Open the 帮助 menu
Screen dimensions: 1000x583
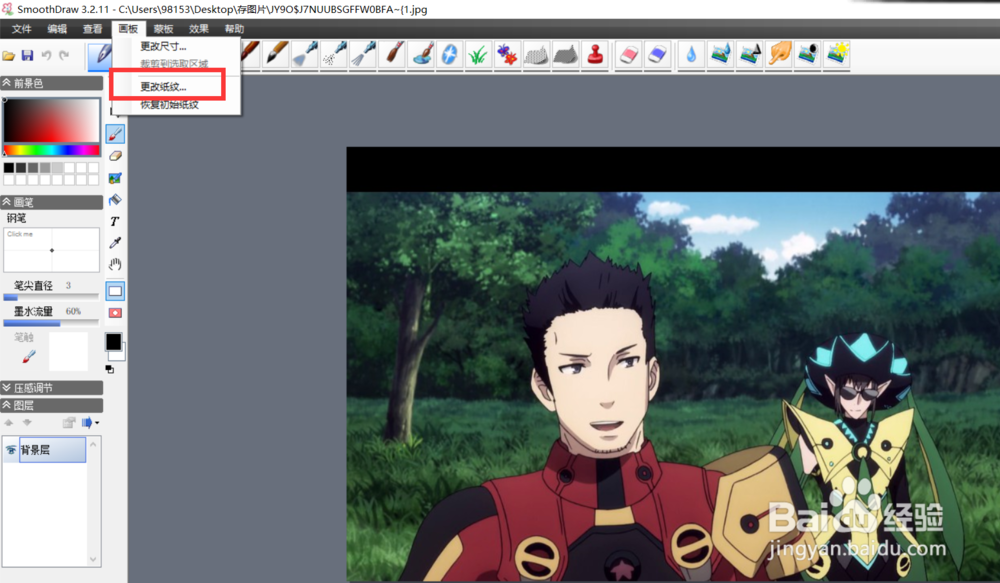tap(234, 29)
